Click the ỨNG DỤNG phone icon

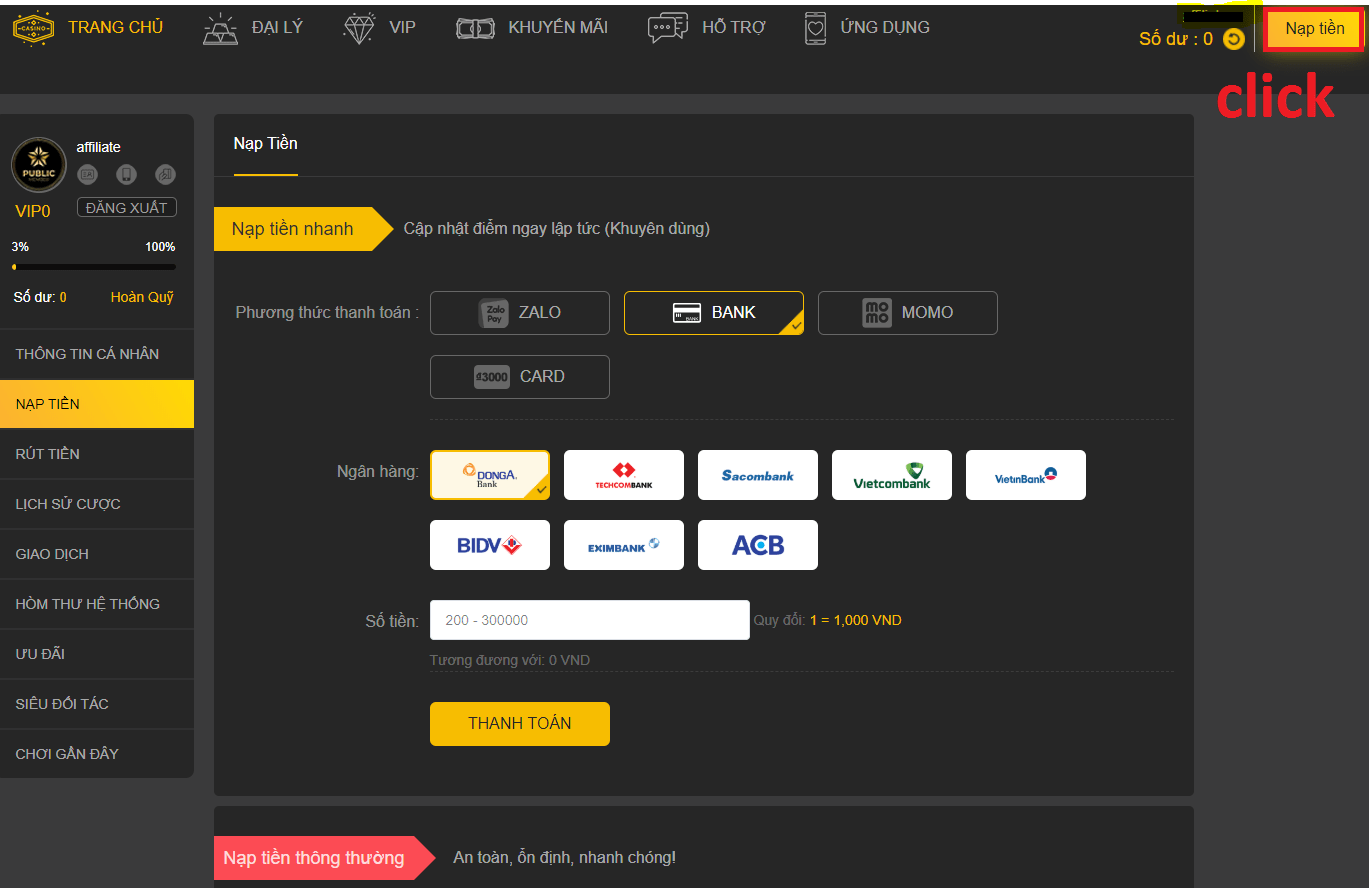point(815,28)
